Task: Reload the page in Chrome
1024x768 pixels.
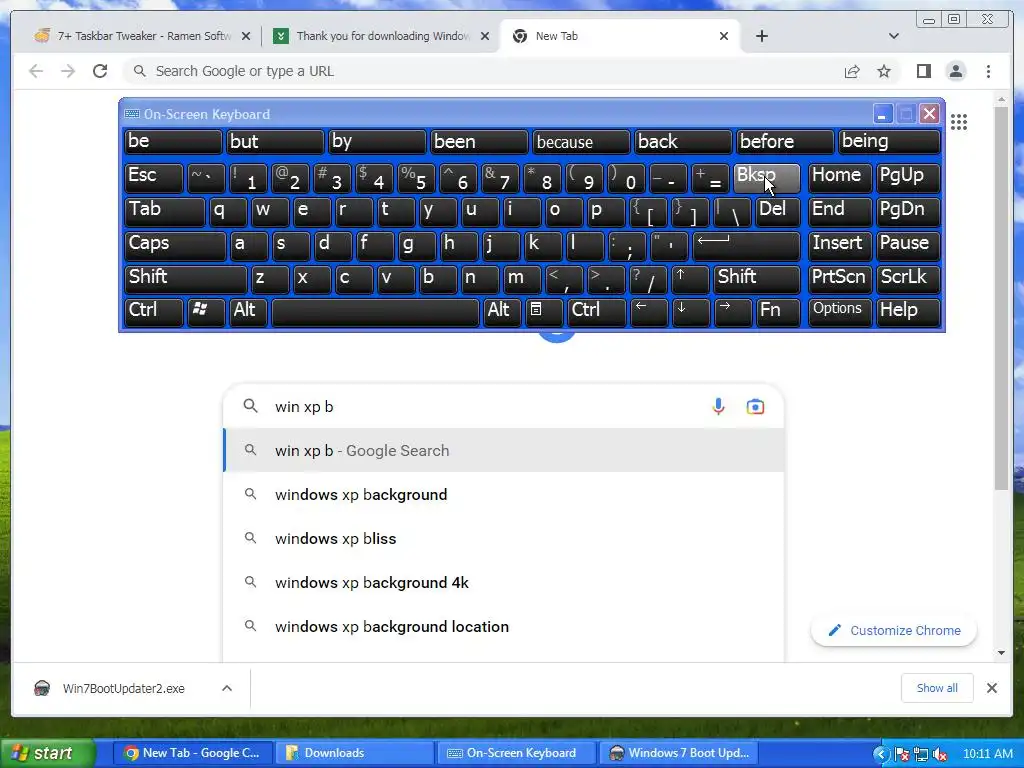Action: point(100,71)
